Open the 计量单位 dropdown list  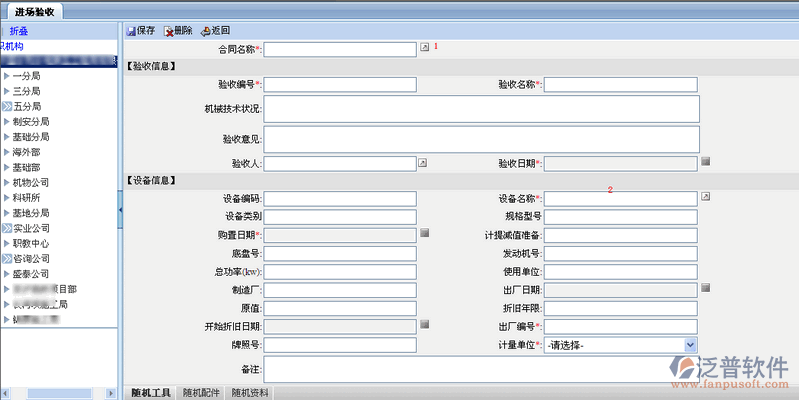point(690,344)
